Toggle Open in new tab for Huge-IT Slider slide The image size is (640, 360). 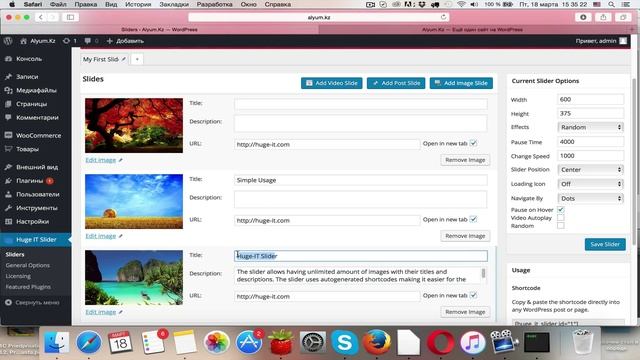click(x=473, y=295)
